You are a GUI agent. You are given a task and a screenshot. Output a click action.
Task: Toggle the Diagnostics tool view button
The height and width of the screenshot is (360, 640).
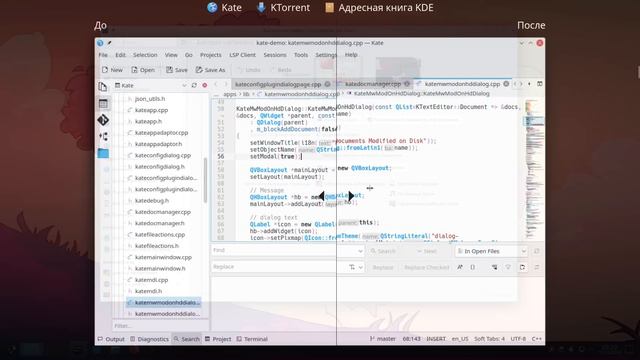coord(149,339)
